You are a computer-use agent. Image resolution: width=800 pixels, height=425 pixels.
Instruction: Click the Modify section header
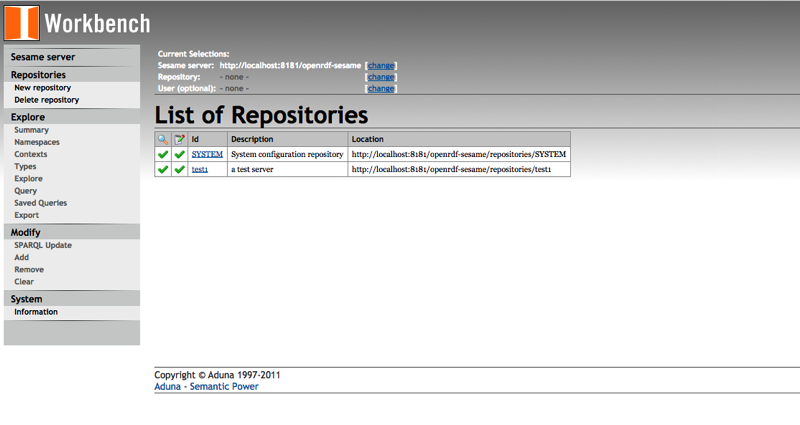(26, 233)
